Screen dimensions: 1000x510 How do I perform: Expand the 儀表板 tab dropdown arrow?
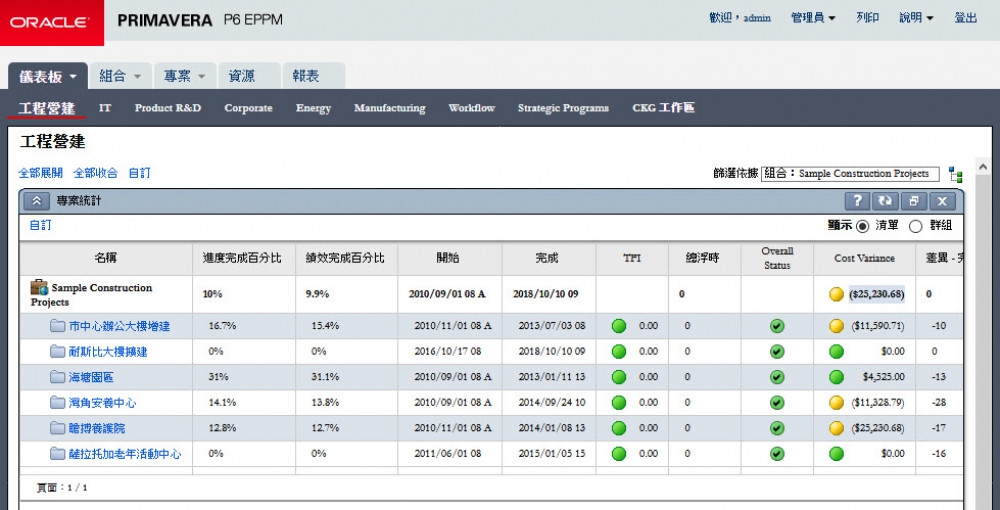(x=73, y=76)
